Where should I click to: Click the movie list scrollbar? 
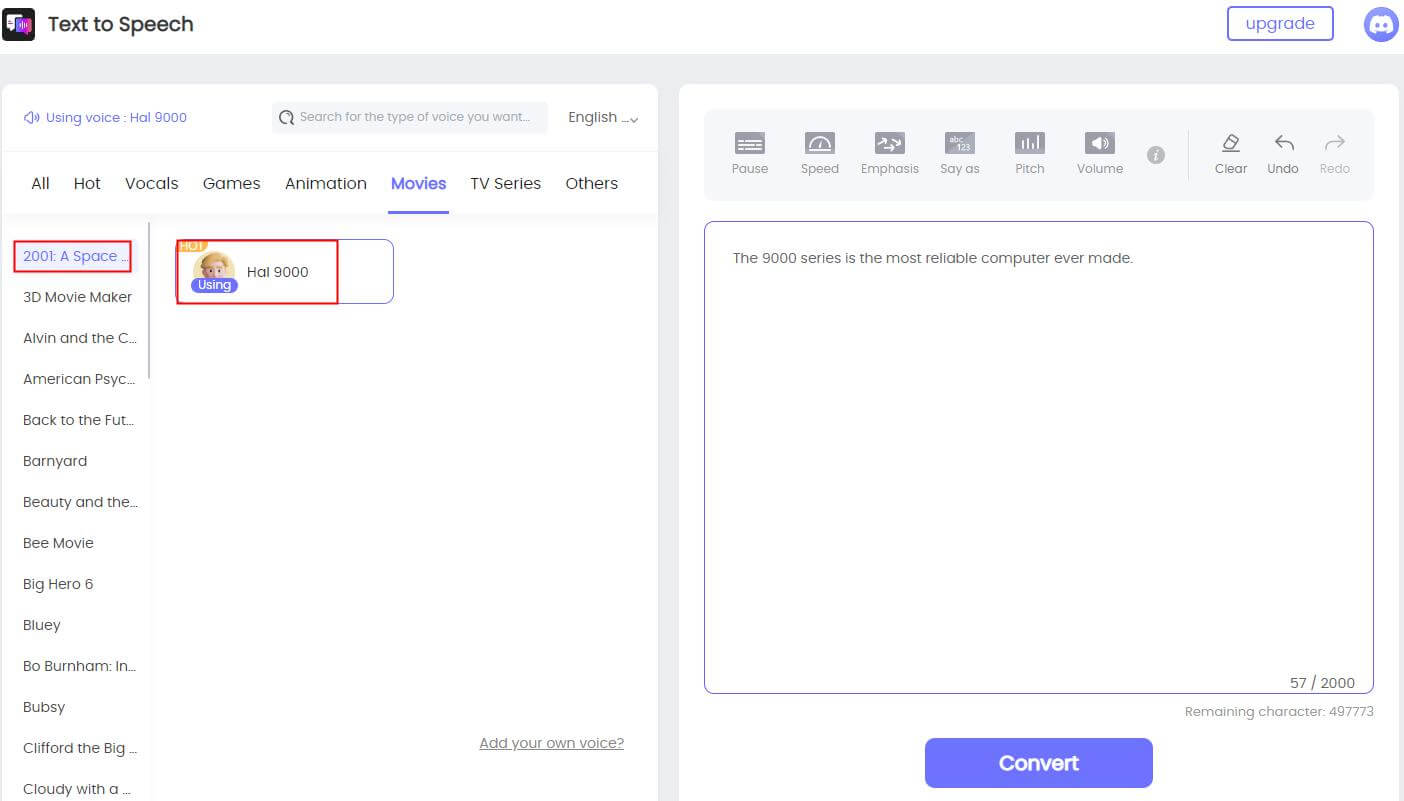[150, 300]
